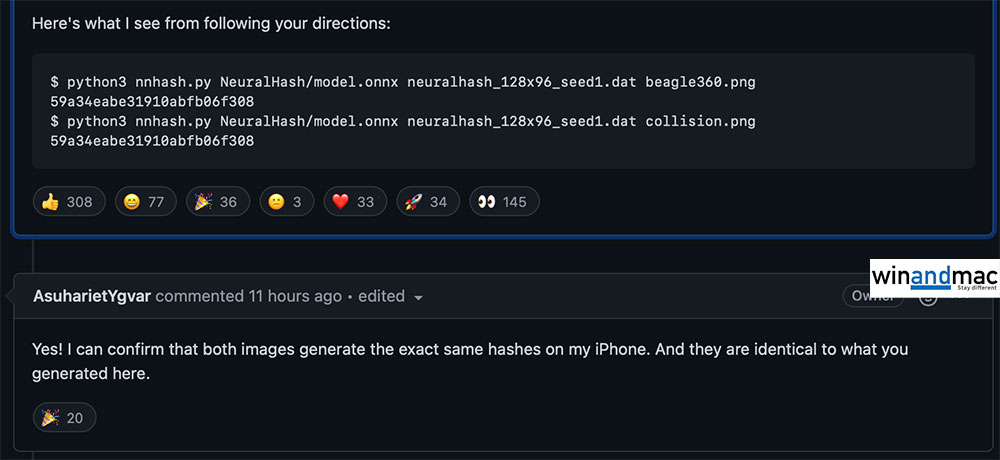Click the confused face reaction with 3
The width and height of the screenshot is (1000, 460).
[x=285, y=202]
